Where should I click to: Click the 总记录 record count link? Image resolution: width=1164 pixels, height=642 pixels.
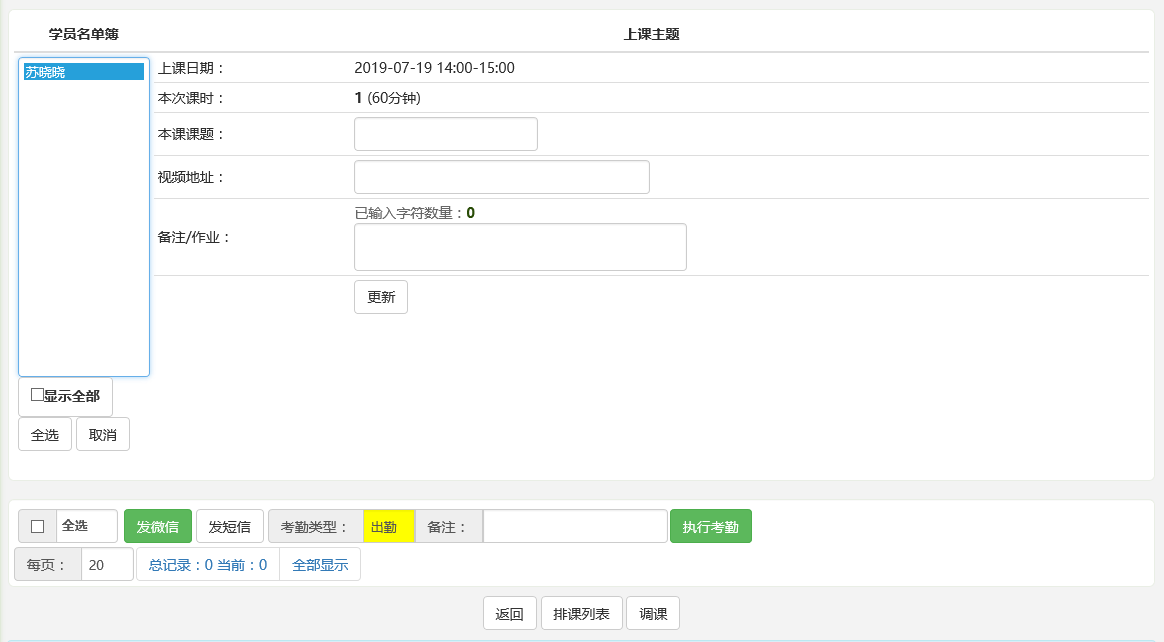tap(207, 564)
